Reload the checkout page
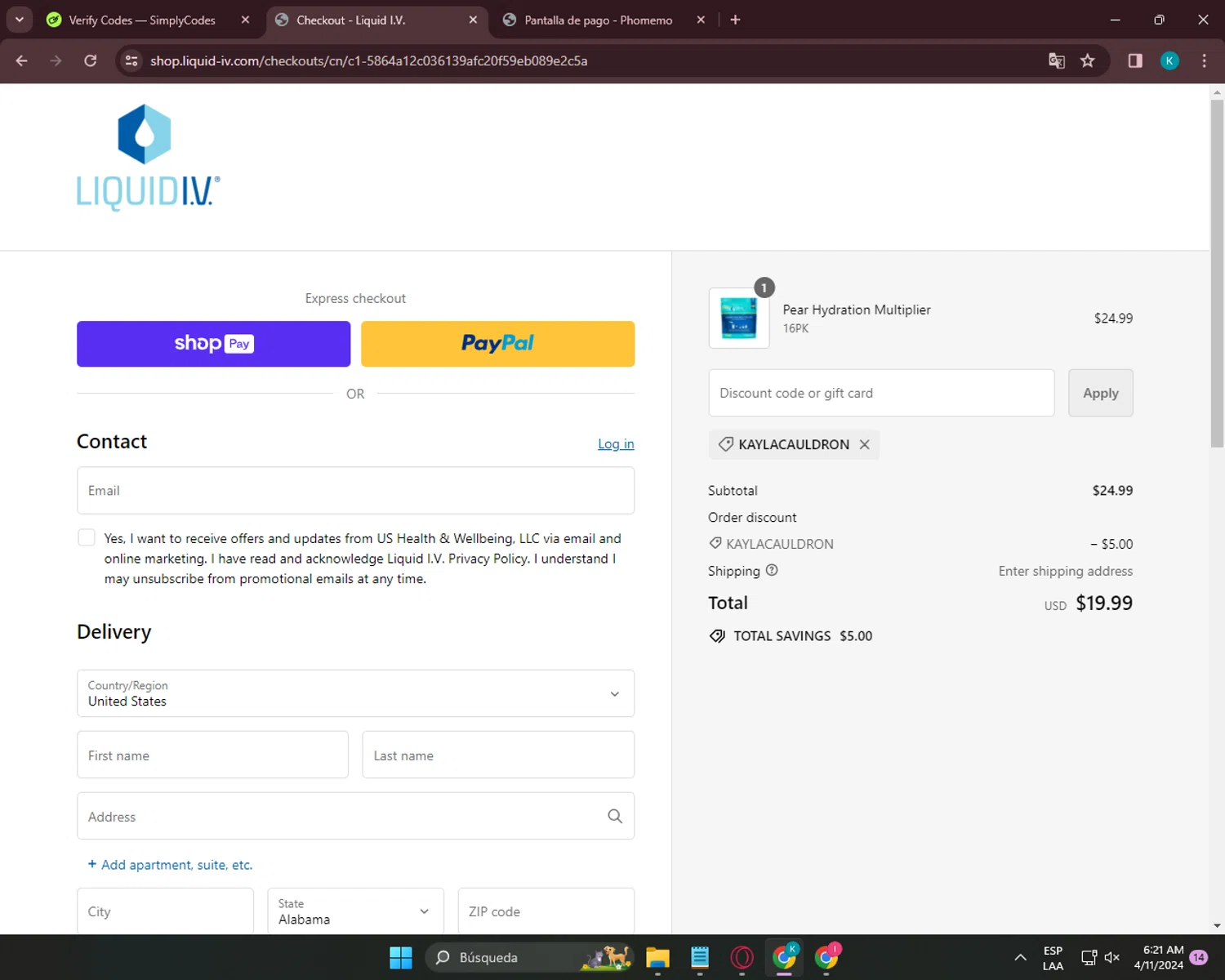The height and width of the screenshot is (980, 1225). (x=91, y=60)
